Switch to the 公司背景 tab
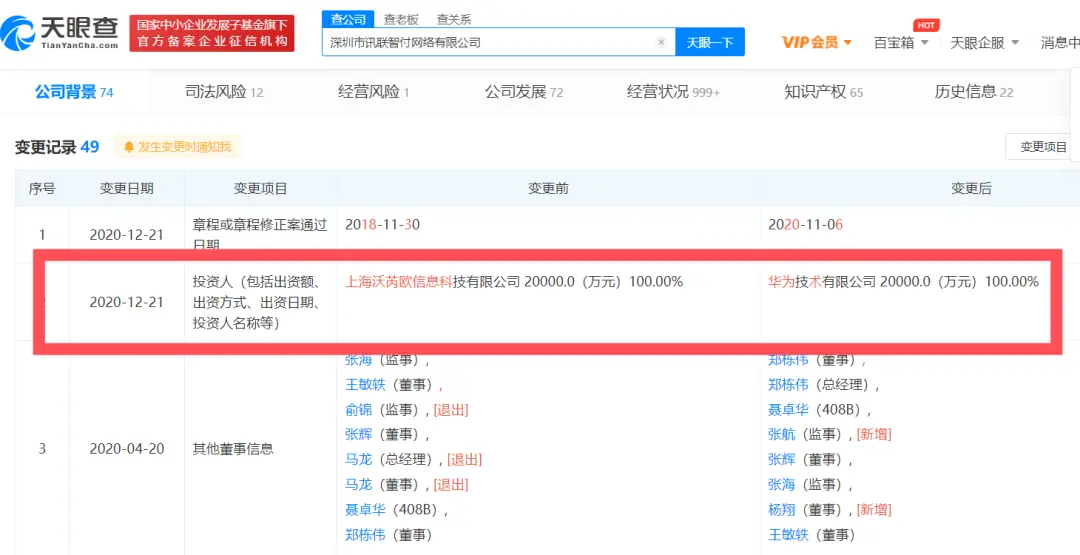The height and width of the screenshot is (555, 1080). (74, 92)
